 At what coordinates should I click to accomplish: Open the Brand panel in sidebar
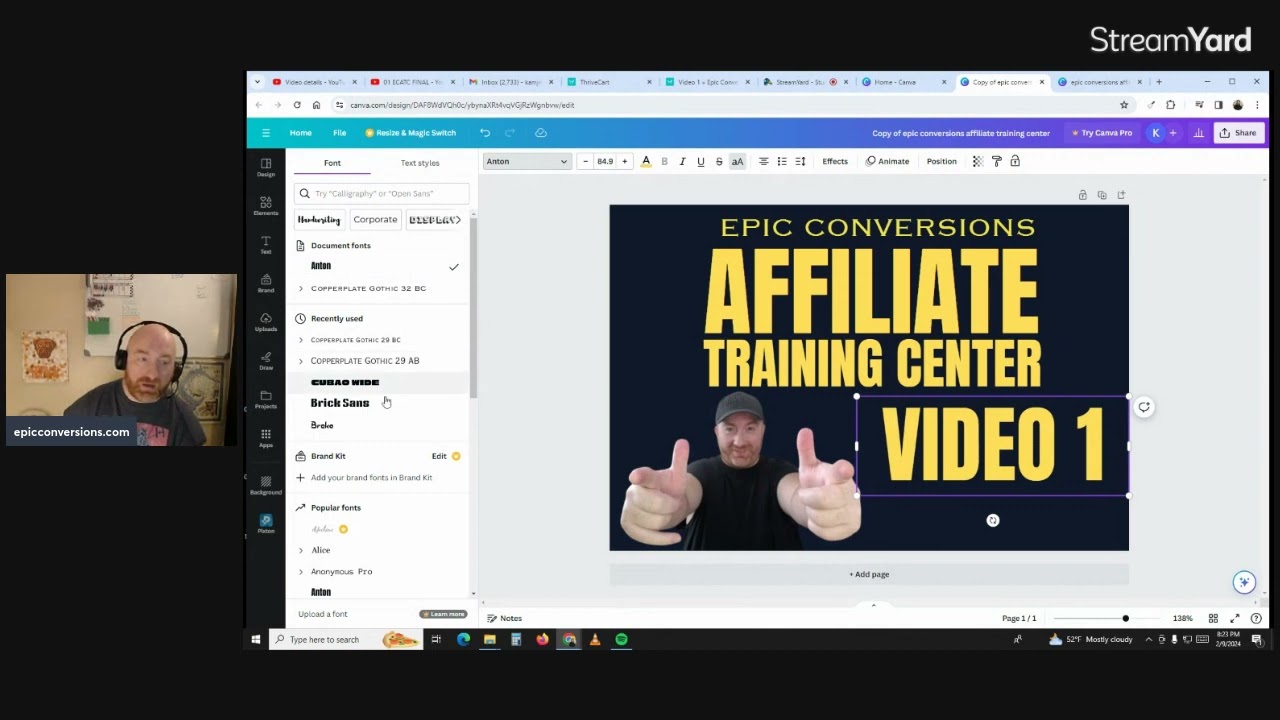265,283
